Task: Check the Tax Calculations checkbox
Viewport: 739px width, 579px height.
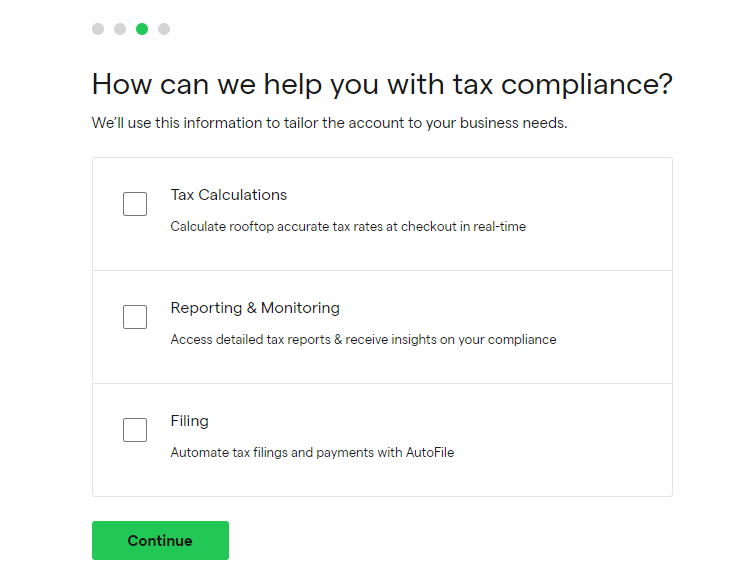Action: tap(135, 204)
